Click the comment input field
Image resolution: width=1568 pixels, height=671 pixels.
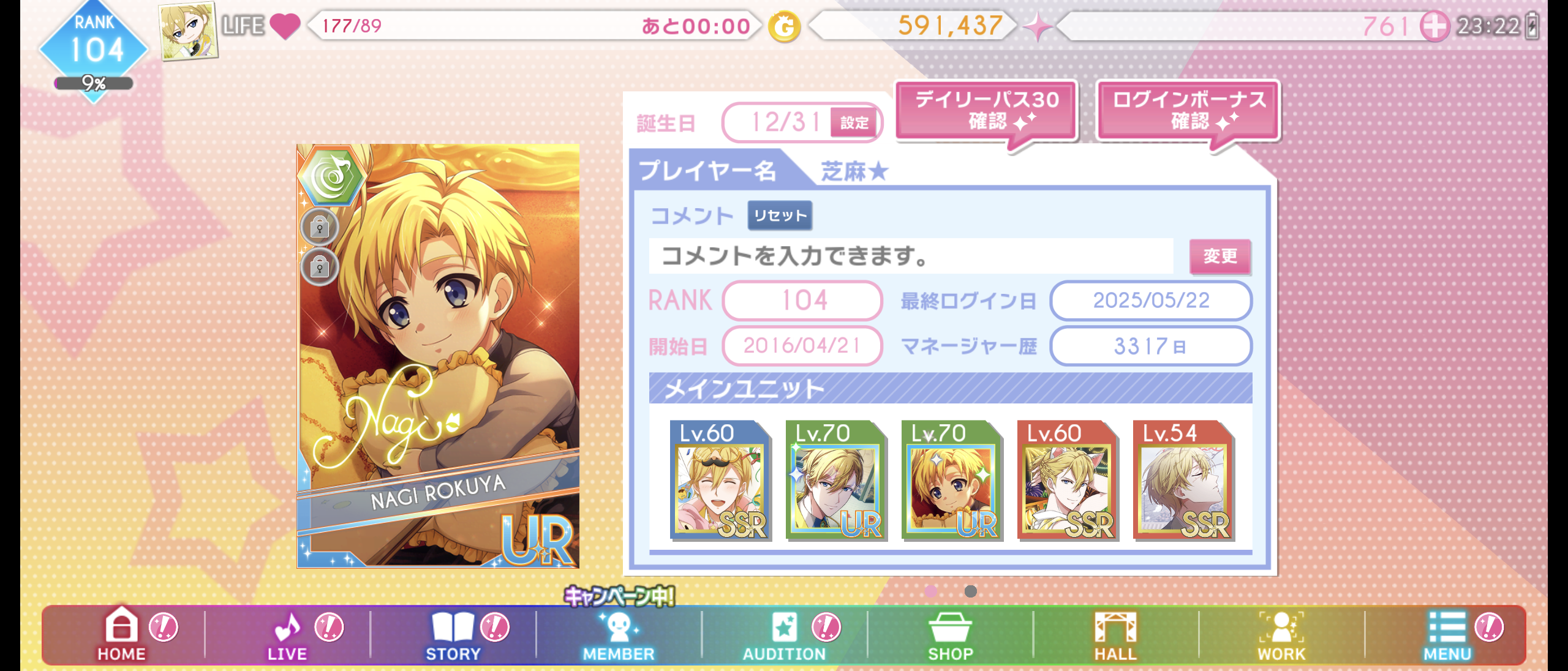911,256
